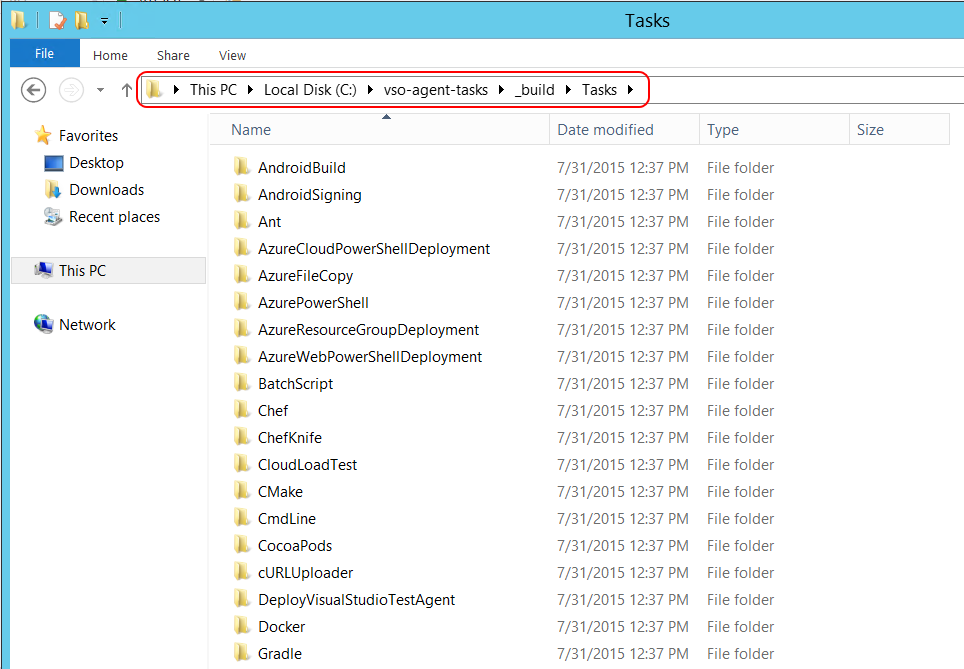Viewport: 964px width, 669px height.
Task: Select the AzureWebPowerShellDeployment folder icon
Action: click(x=242, y=356)
